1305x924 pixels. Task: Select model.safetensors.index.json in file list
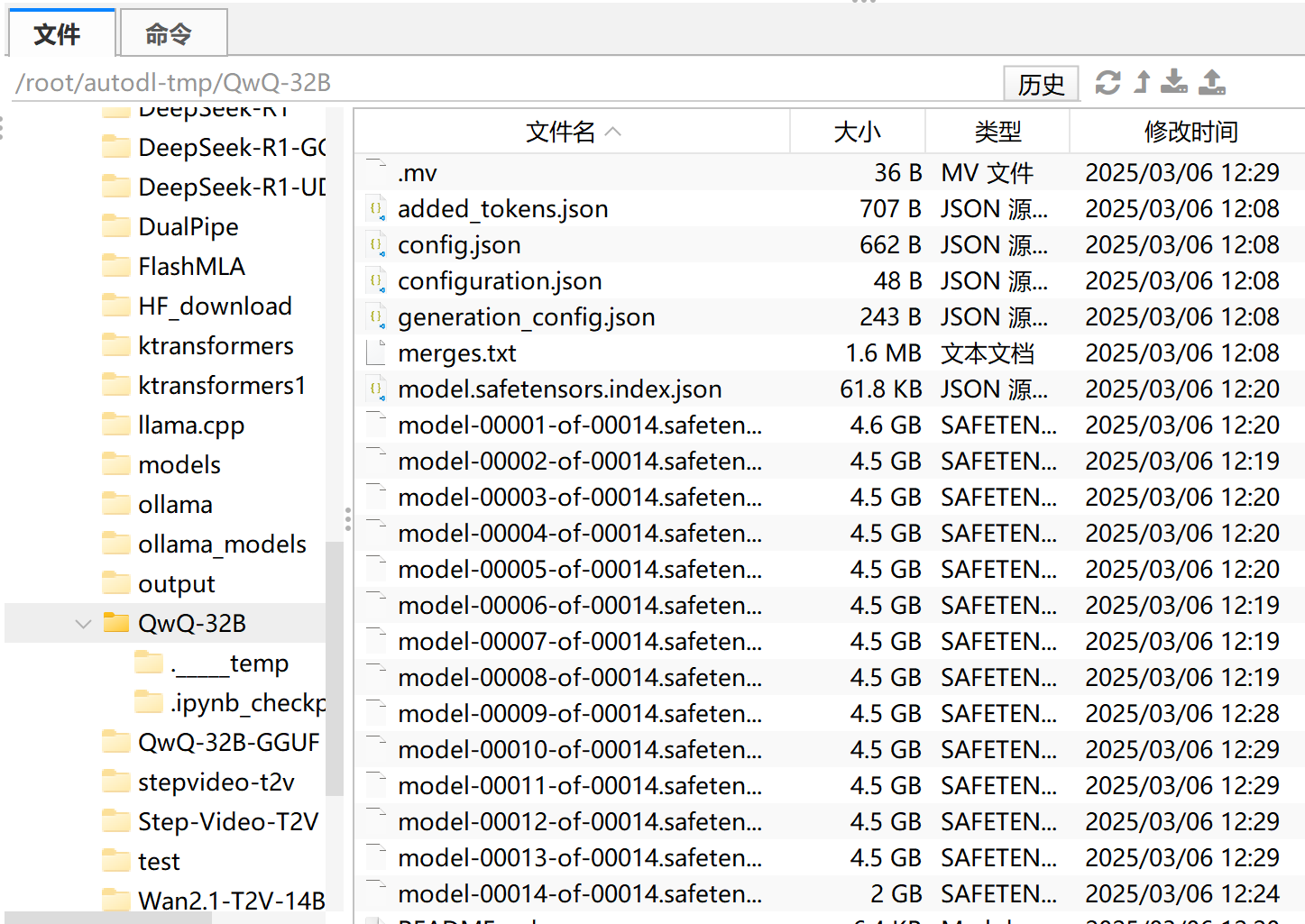(x=560, y=389)
